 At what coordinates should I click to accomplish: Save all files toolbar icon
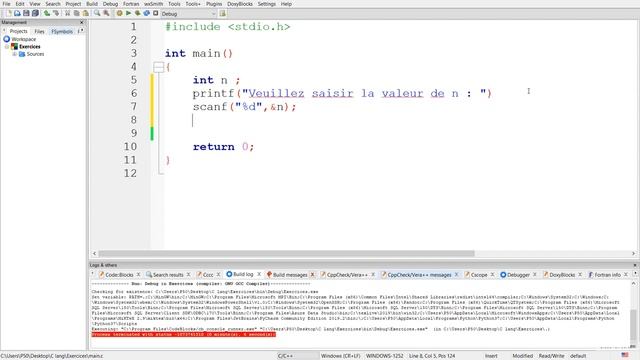(36, 13)
